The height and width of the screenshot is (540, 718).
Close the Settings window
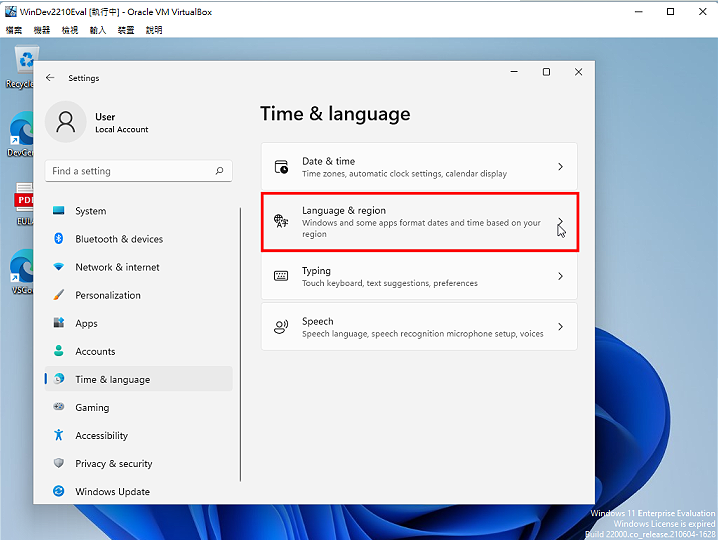[578, 72]
